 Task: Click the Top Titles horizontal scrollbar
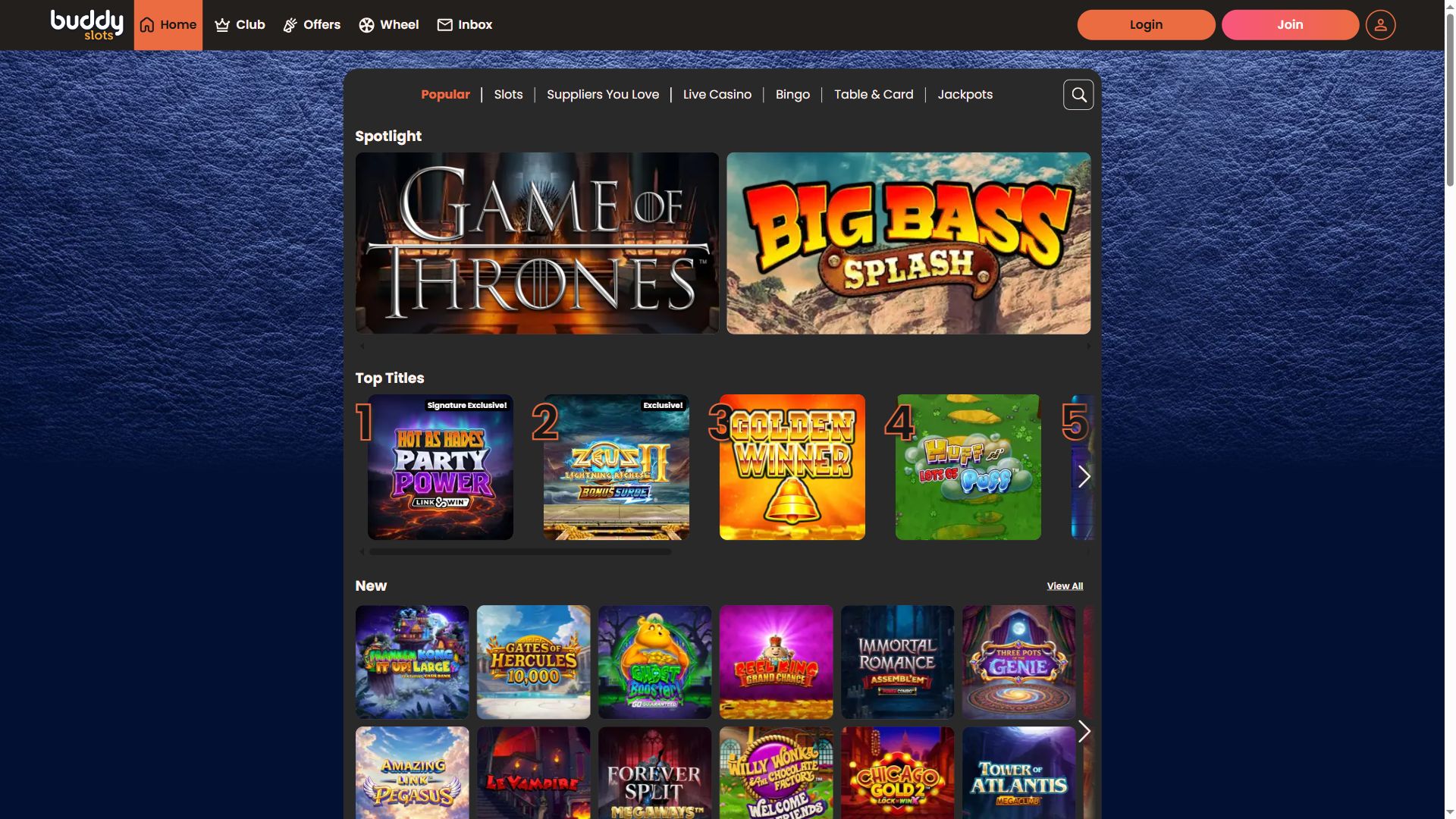pos(520,552)
